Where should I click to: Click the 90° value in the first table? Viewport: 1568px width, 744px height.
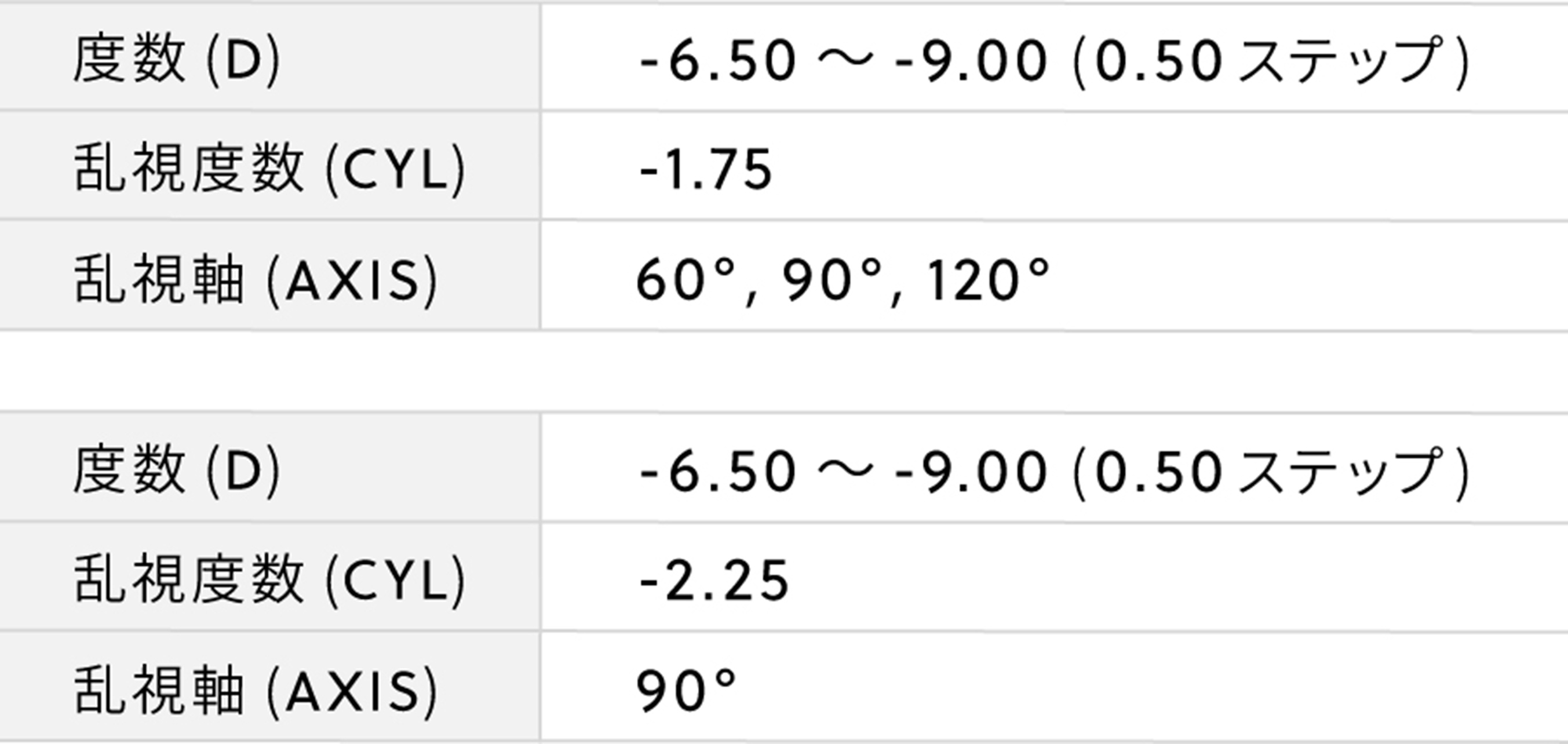coord(832,280)
